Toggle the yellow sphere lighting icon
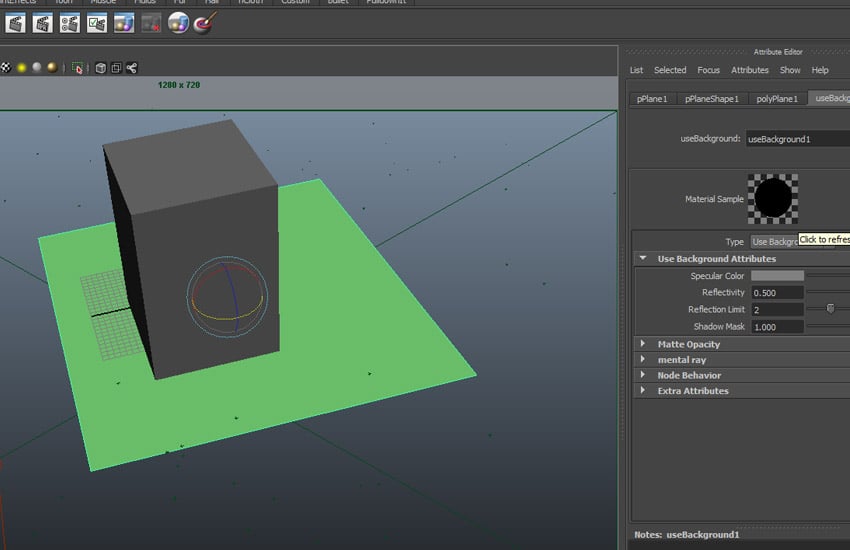 (x=21, y=68)
